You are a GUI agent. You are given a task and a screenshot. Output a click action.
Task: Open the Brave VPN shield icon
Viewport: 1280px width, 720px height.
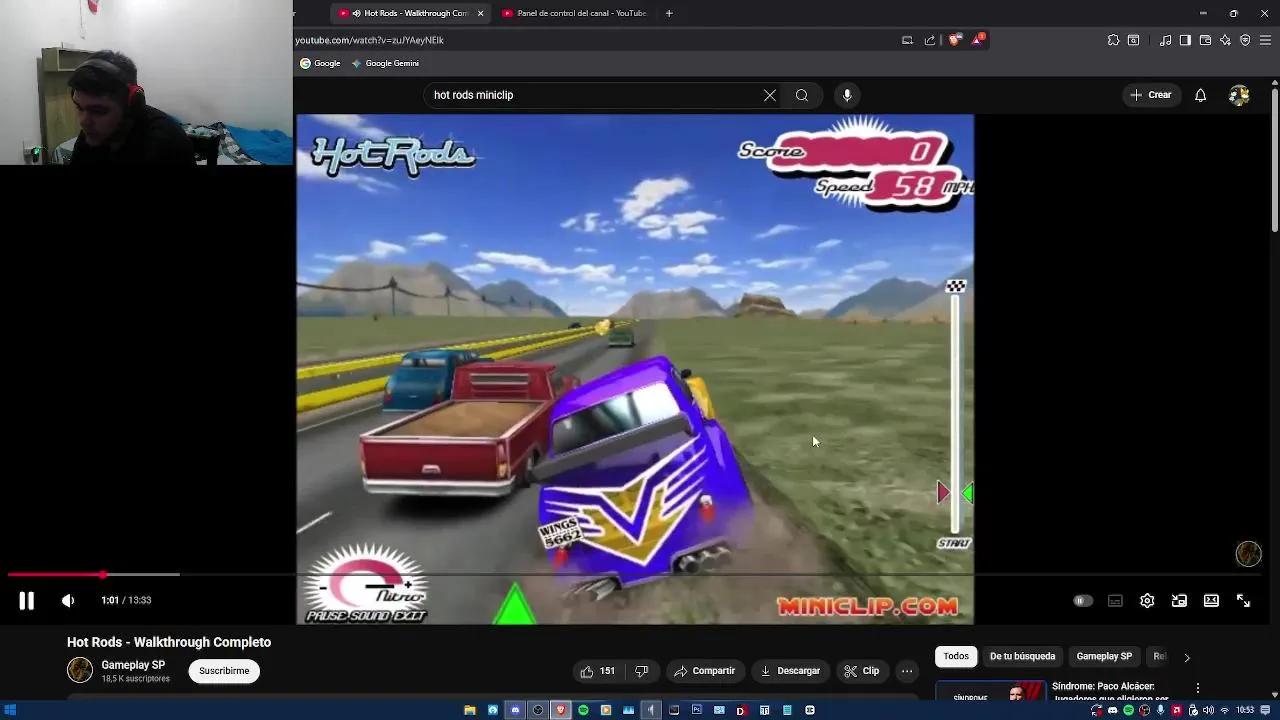coord(1245,40)
